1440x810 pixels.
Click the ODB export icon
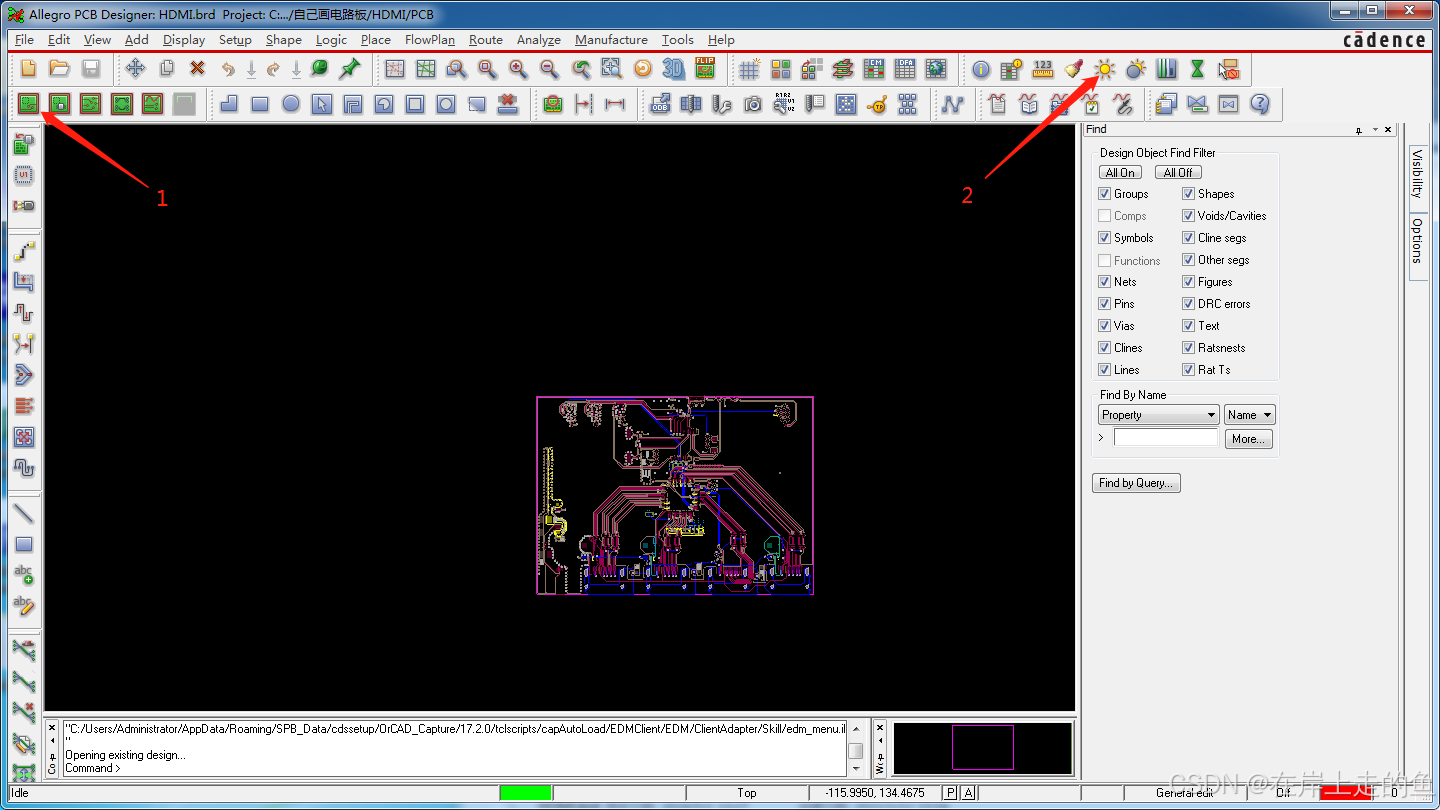(660, 103)
